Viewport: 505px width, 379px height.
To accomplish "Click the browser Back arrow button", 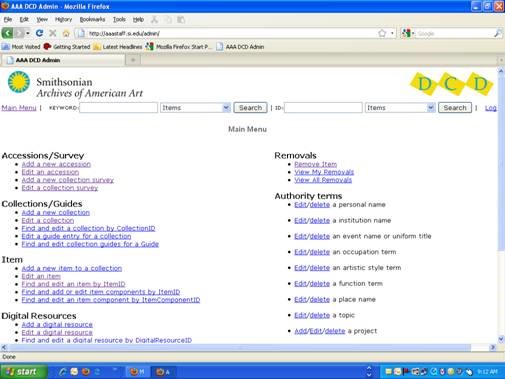I will tap(7, 33).
